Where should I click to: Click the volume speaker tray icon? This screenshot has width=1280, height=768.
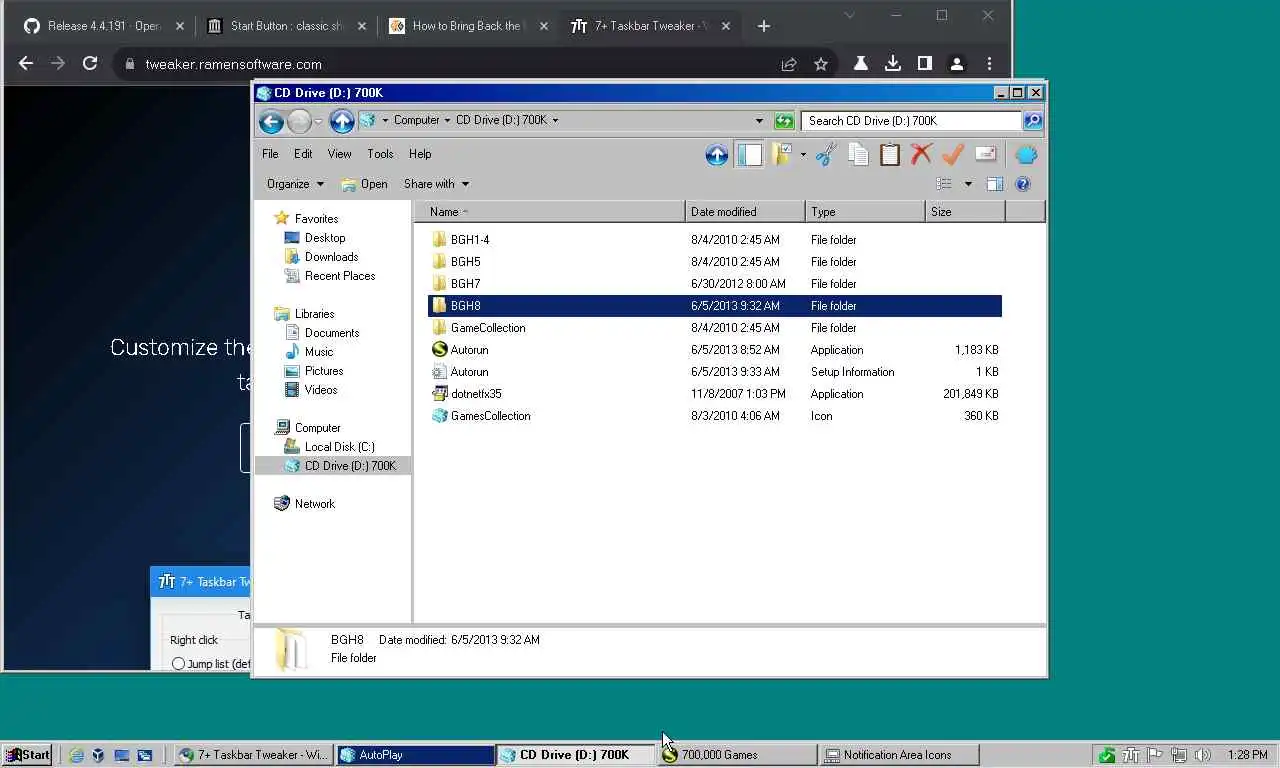(1202, 755)
